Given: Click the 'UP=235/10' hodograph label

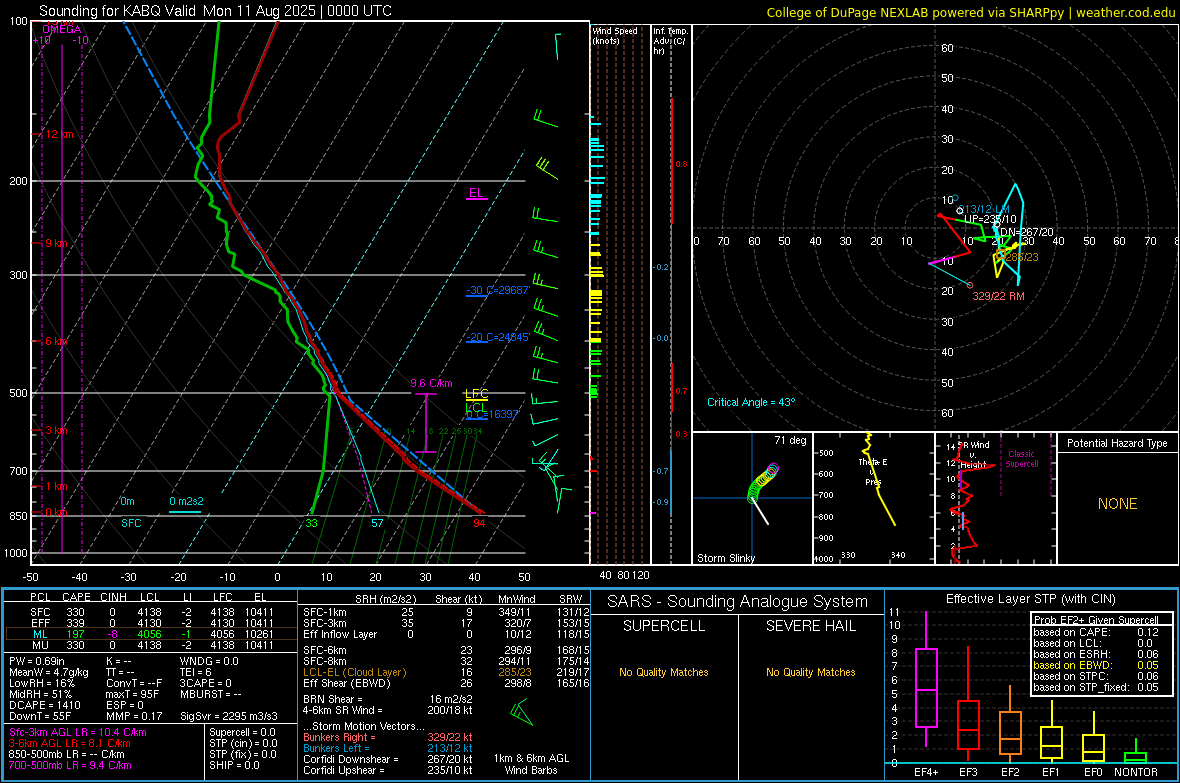Looking at the screenshot, I should (990, 219).
